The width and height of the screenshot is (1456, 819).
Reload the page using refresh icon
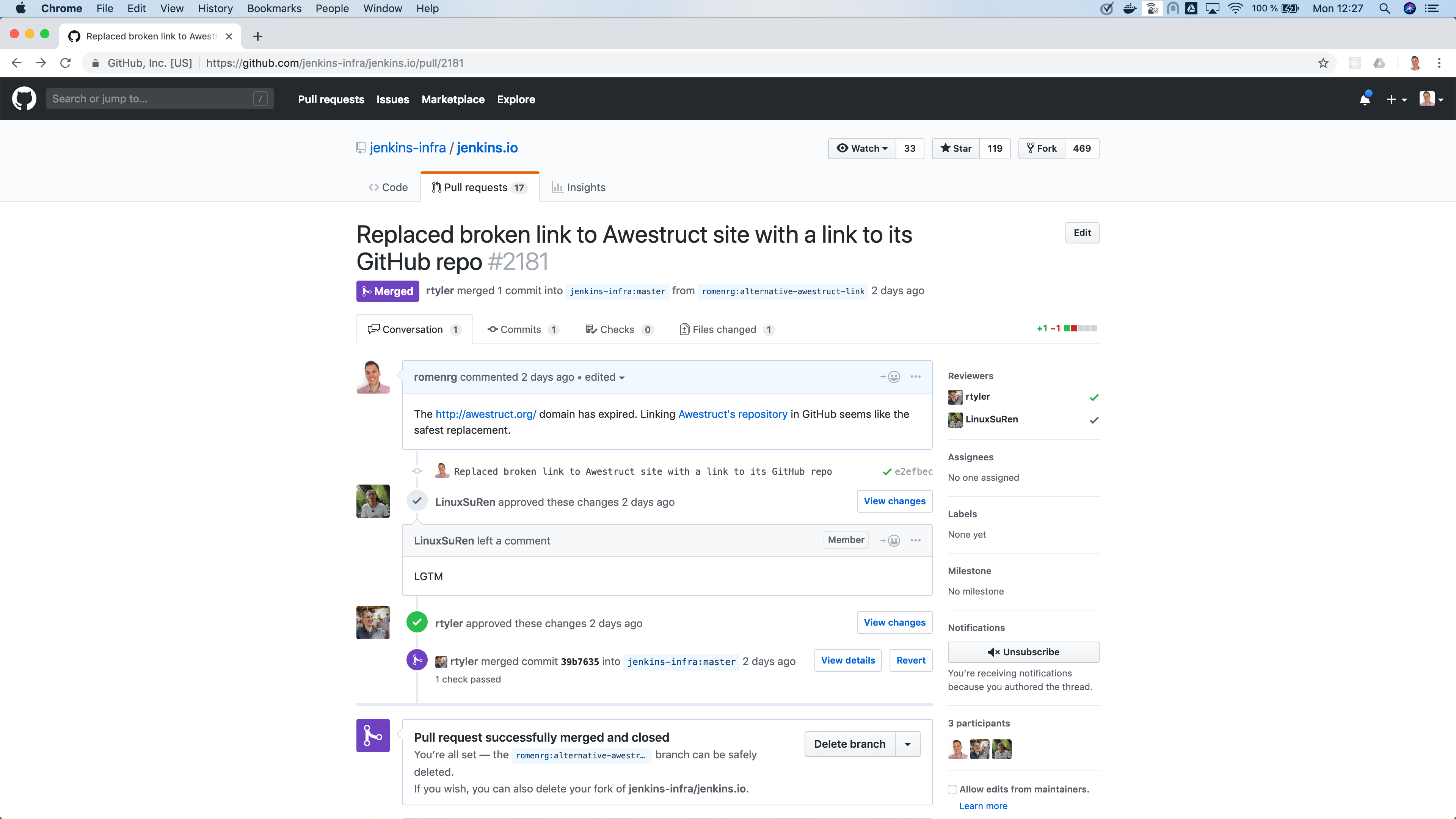66,63
